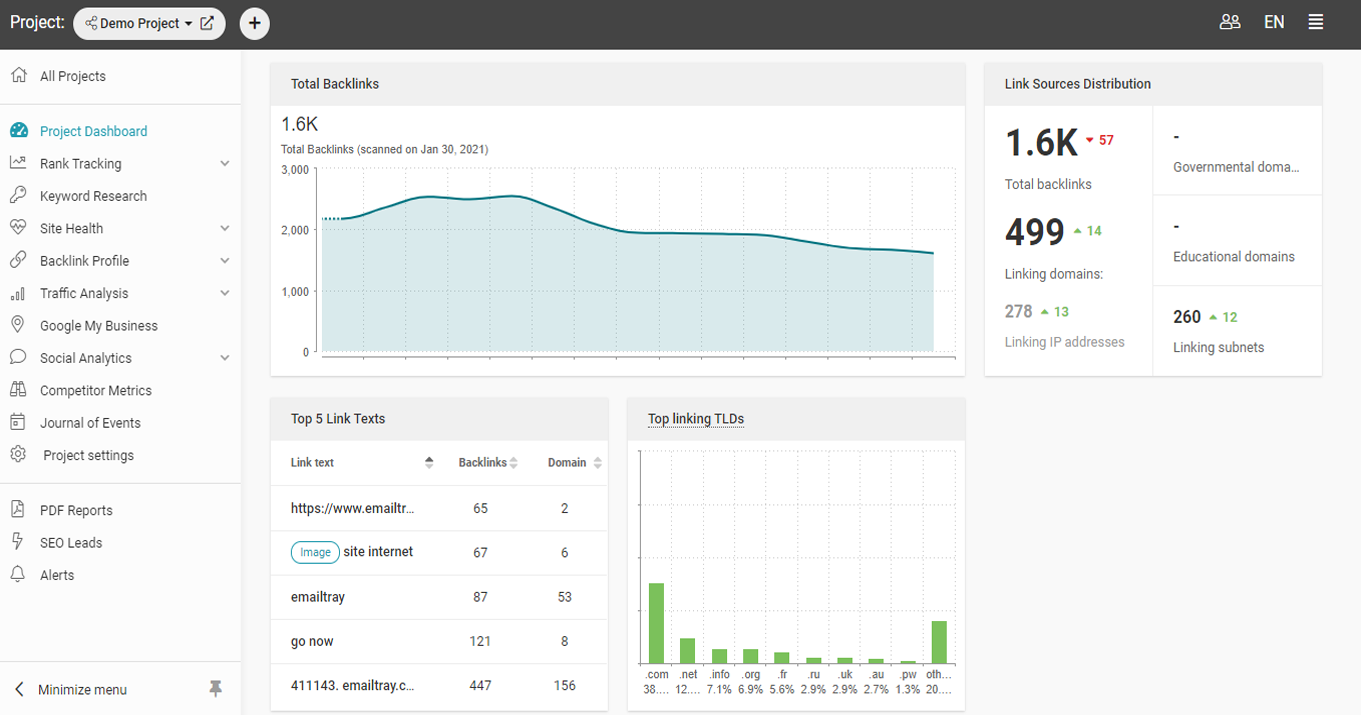This screenshot has width=1361, height=715.
Task: Switch language using the EN button
Action: click(x=1274, y=22)
